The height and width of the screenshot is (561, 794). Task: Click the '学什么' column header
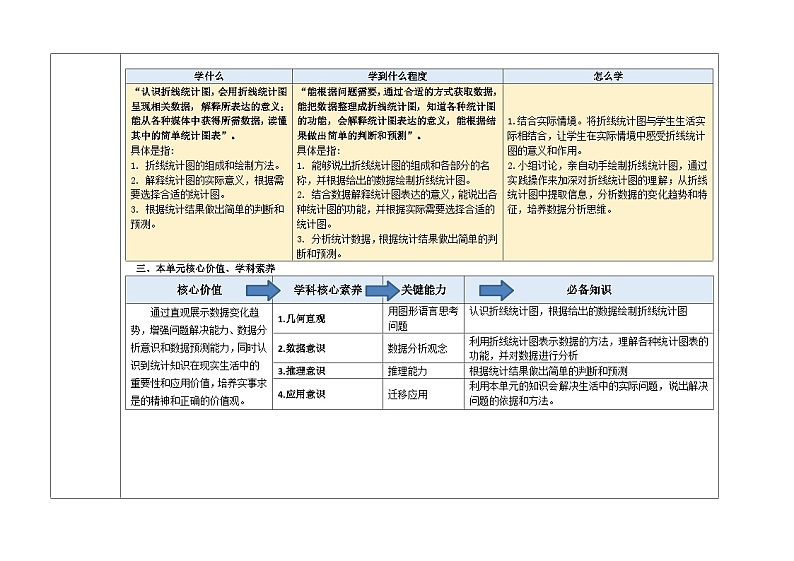[x=209, y=76]
